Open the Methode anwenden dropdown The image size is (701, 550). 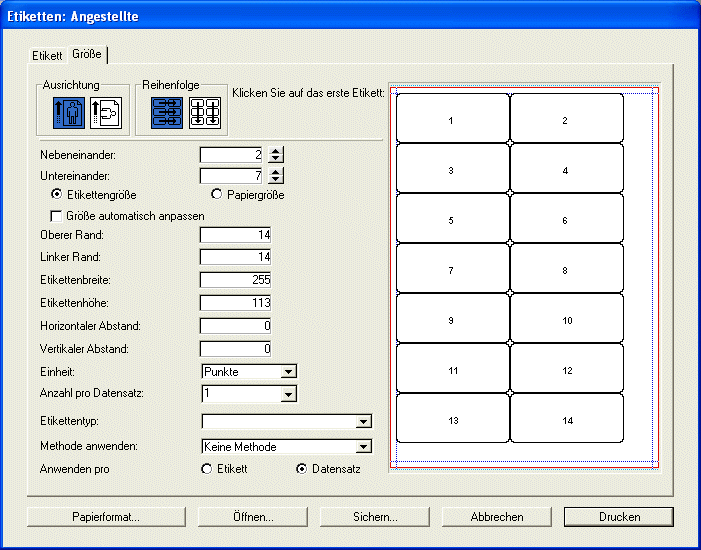tap(286, 447)
